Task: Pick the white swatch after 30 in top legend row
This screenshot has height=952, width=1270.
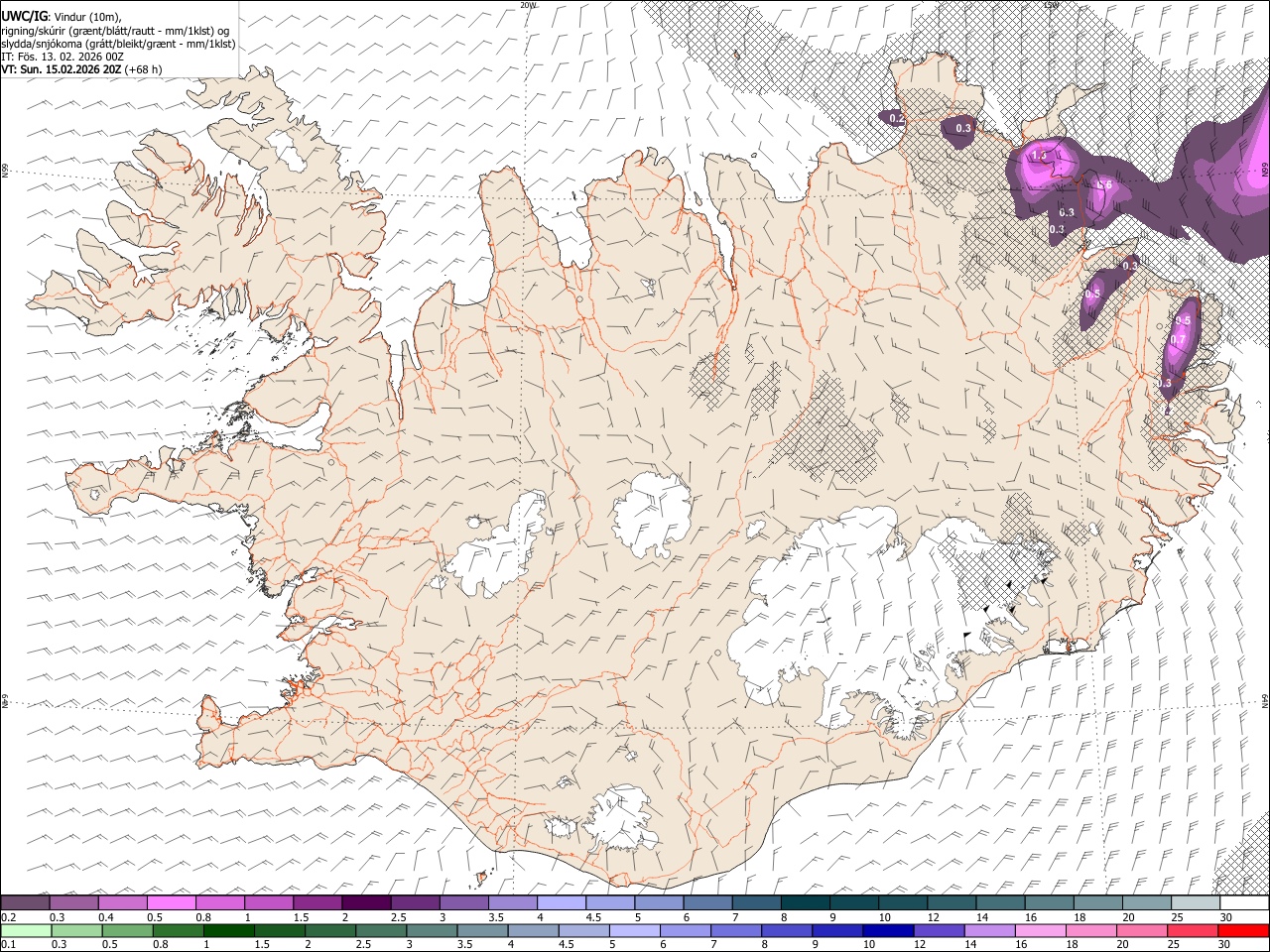Action: click(x=1244, y=903)
